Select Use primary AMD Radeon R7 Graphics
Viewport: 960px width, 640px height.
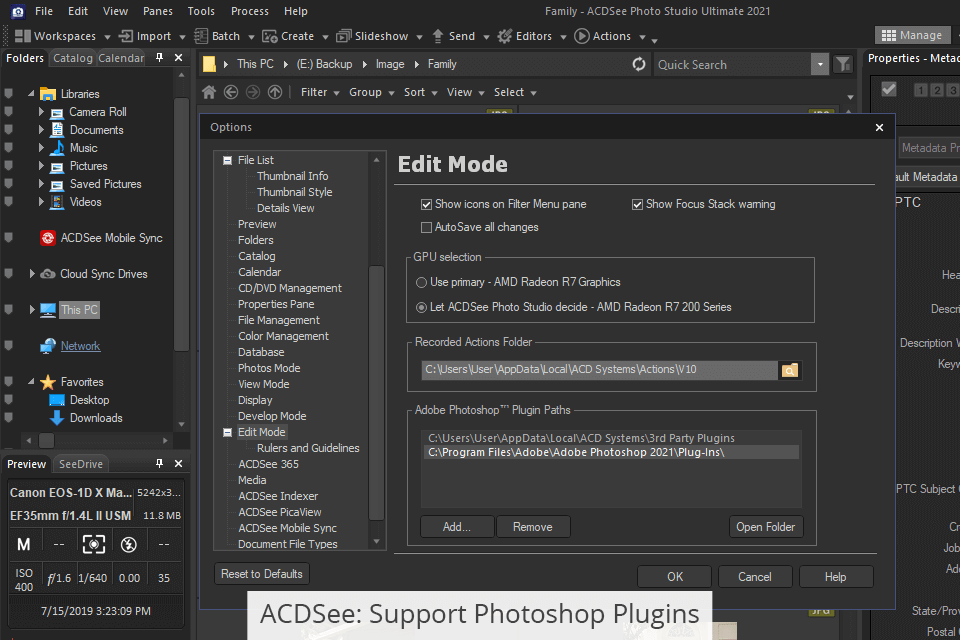pos(421,282)
